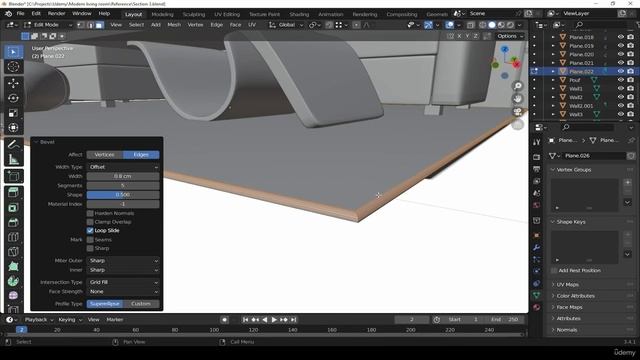640x360 pixels.
Task: Open the Edit Mode selector dropdown
Action: [x=48, y=25]
